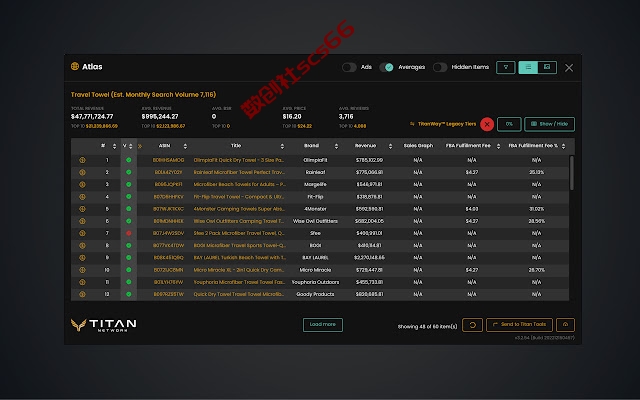This screenshot has height=400, width=640.
Task: Open the Show / Hide columns button
Action: [549, 124]
